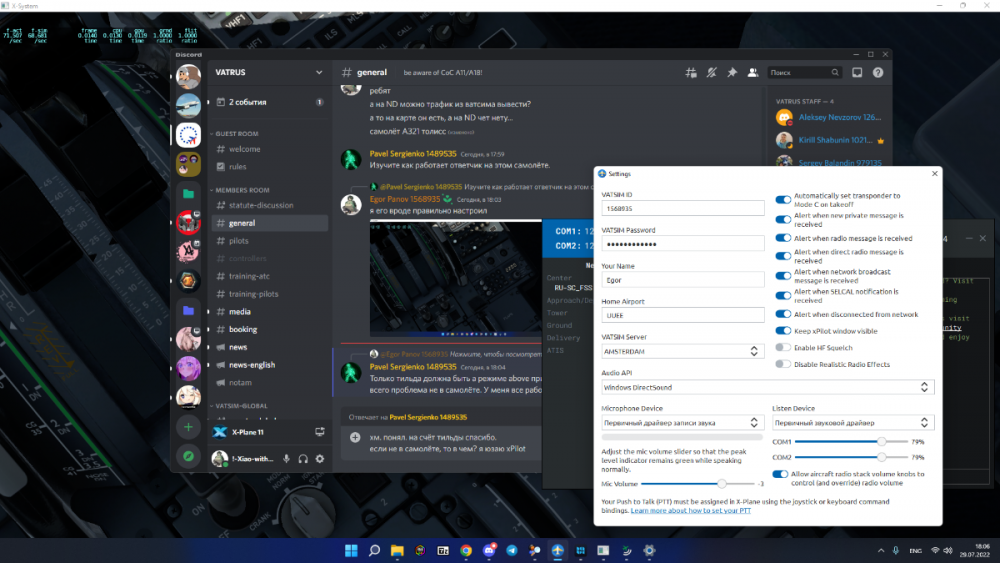Image resolution: width=1000 pixels, height=563 pixels.
Task: Toggle Keep xPilot window visible off
Action: pos(783,330)
